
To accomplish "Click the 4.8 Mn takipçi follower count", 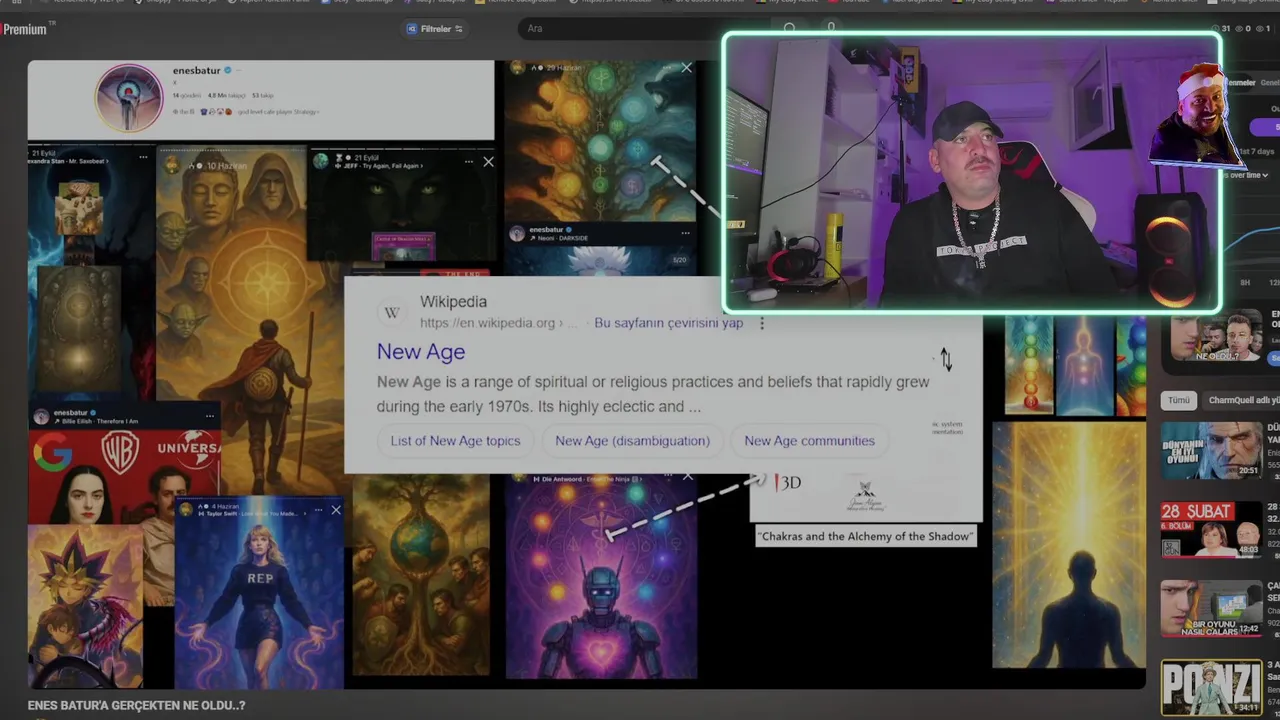I will [227, 95].
